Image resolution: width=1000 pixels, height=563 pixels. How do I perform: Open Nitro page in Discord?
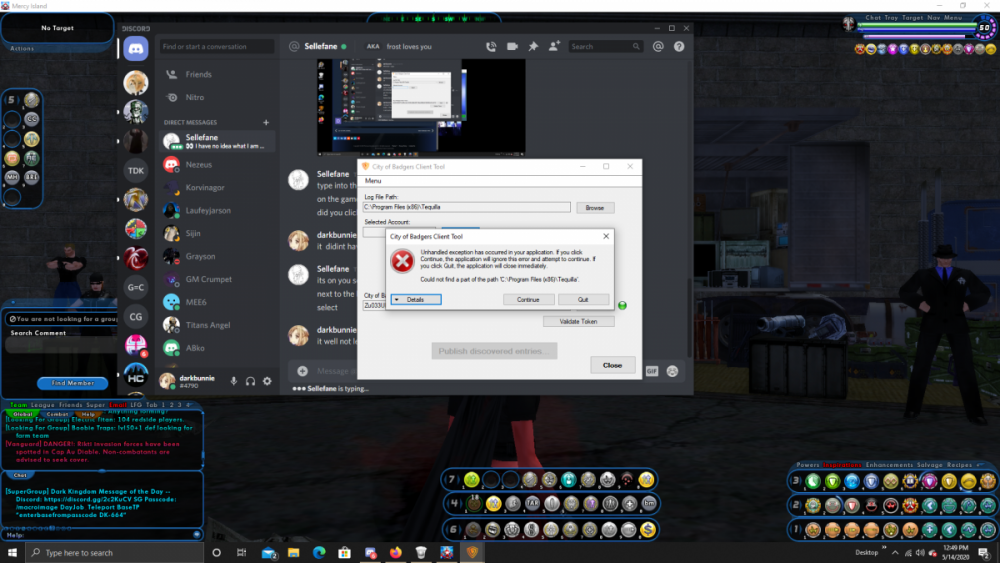217,98
